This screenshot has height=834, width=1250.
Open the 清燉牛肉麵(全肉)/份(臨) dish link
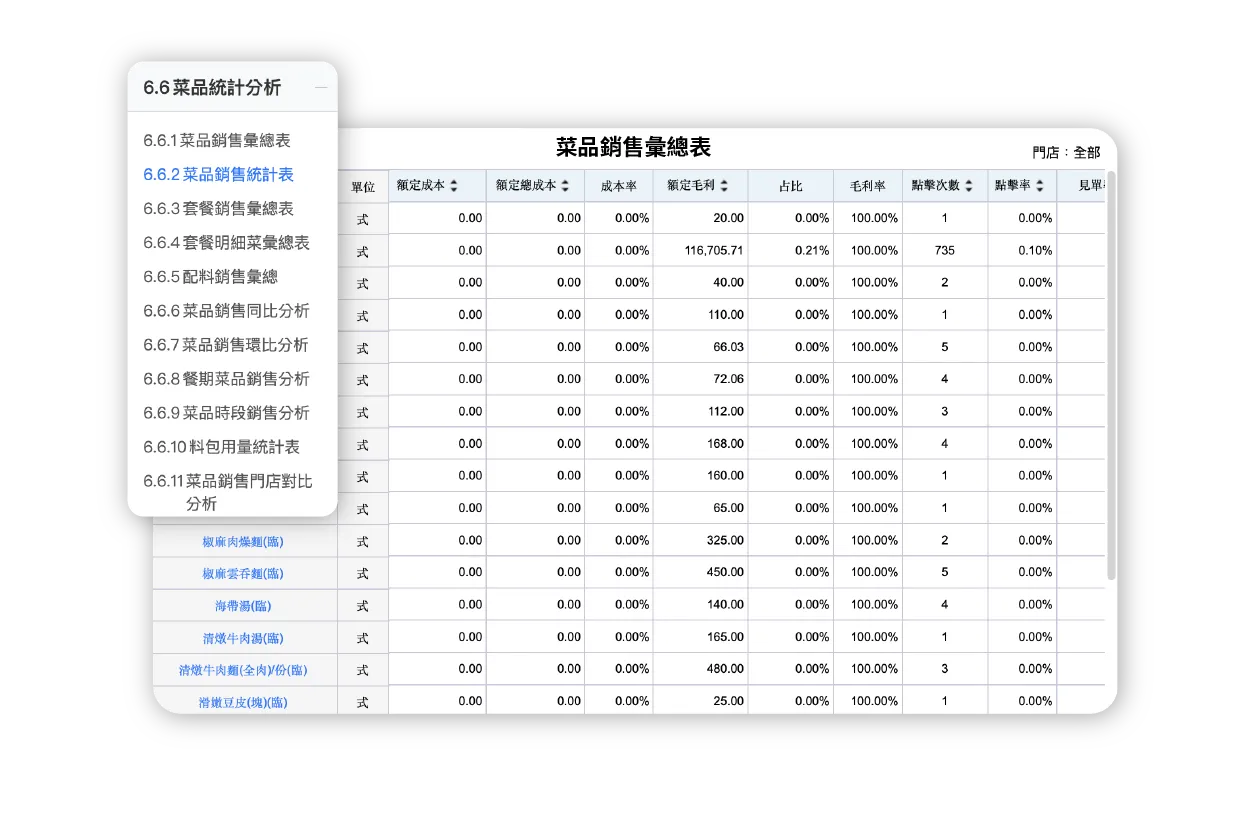(x=243, y=670)
